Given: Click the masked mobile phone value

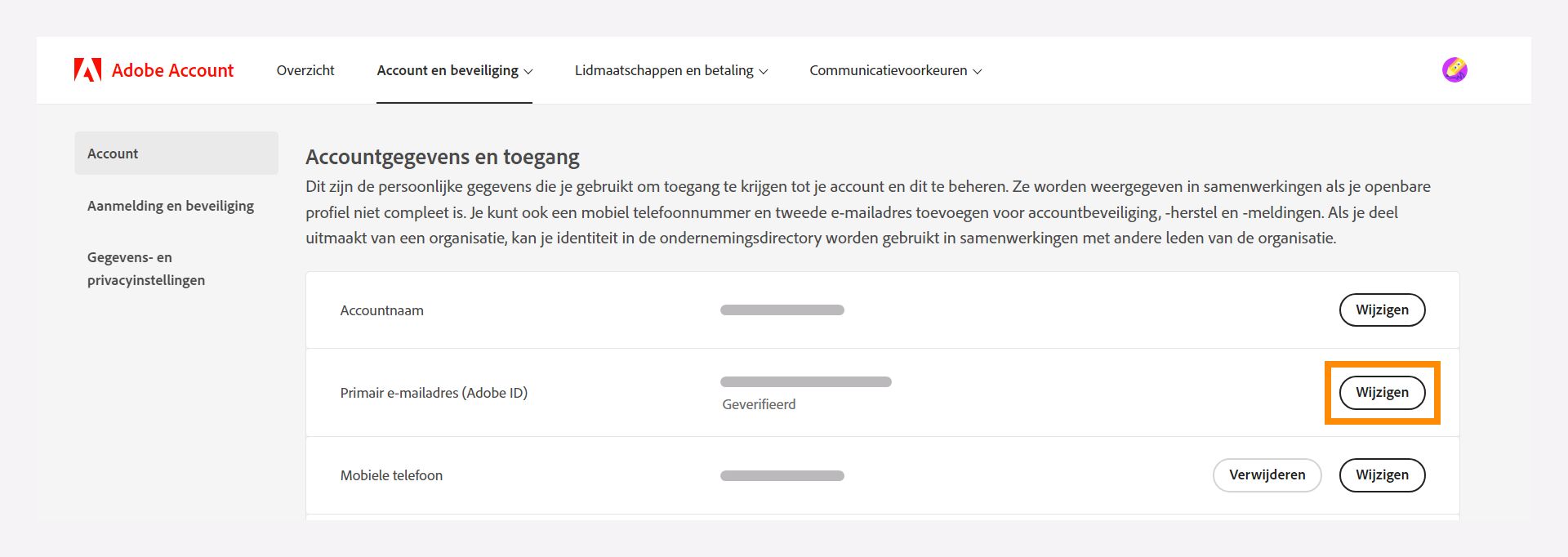Looking at the screenshot, I should pos(782,475).
